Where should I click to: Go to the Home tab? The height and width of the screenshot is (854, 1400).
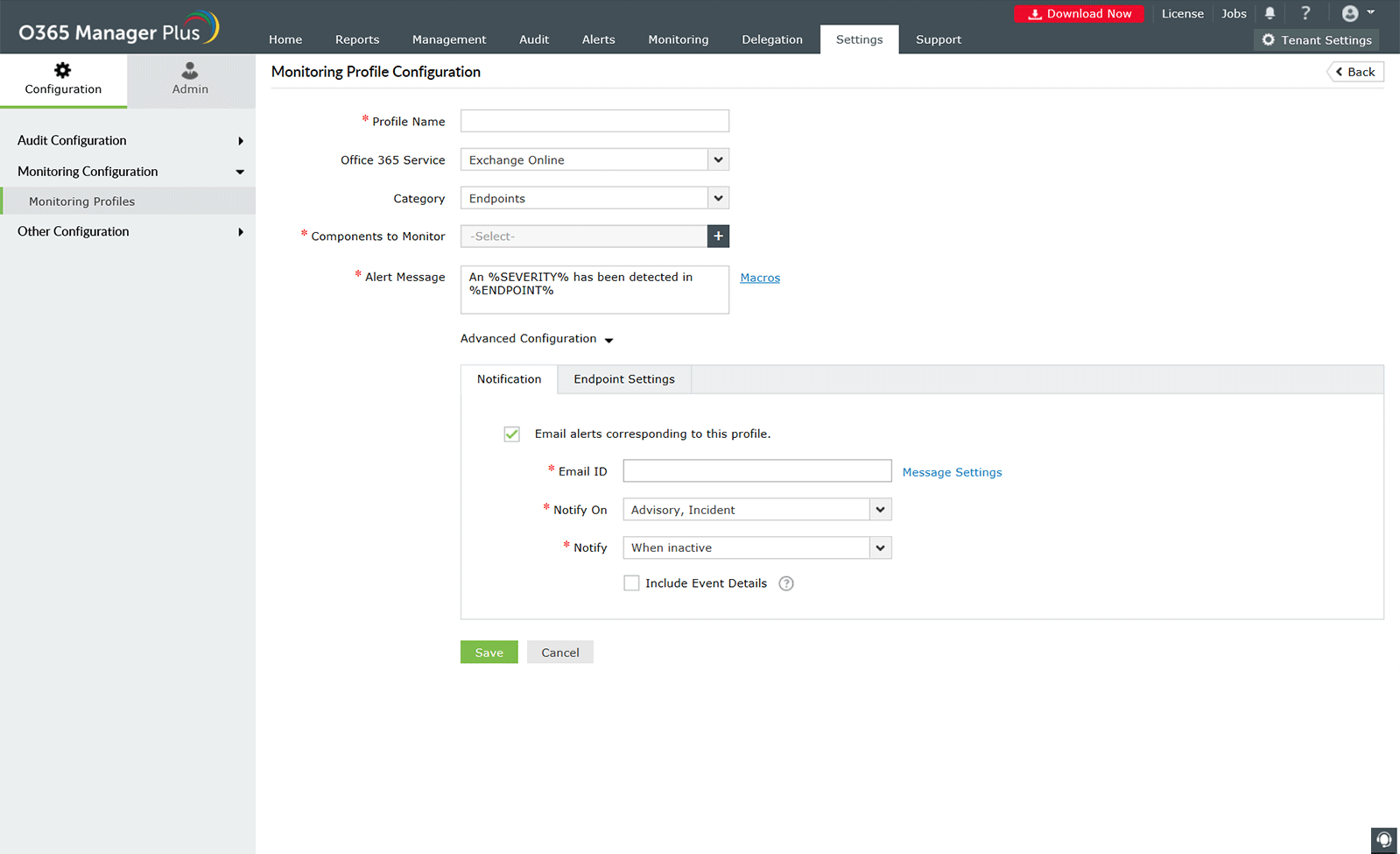285,39
